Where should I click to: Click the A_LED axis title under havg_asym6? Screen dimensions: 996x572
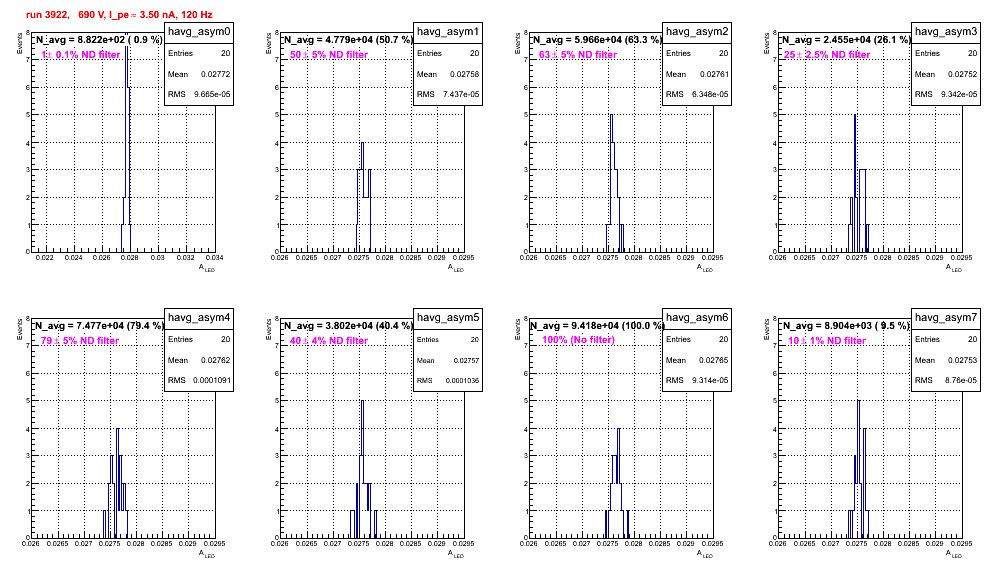[705, 554]
